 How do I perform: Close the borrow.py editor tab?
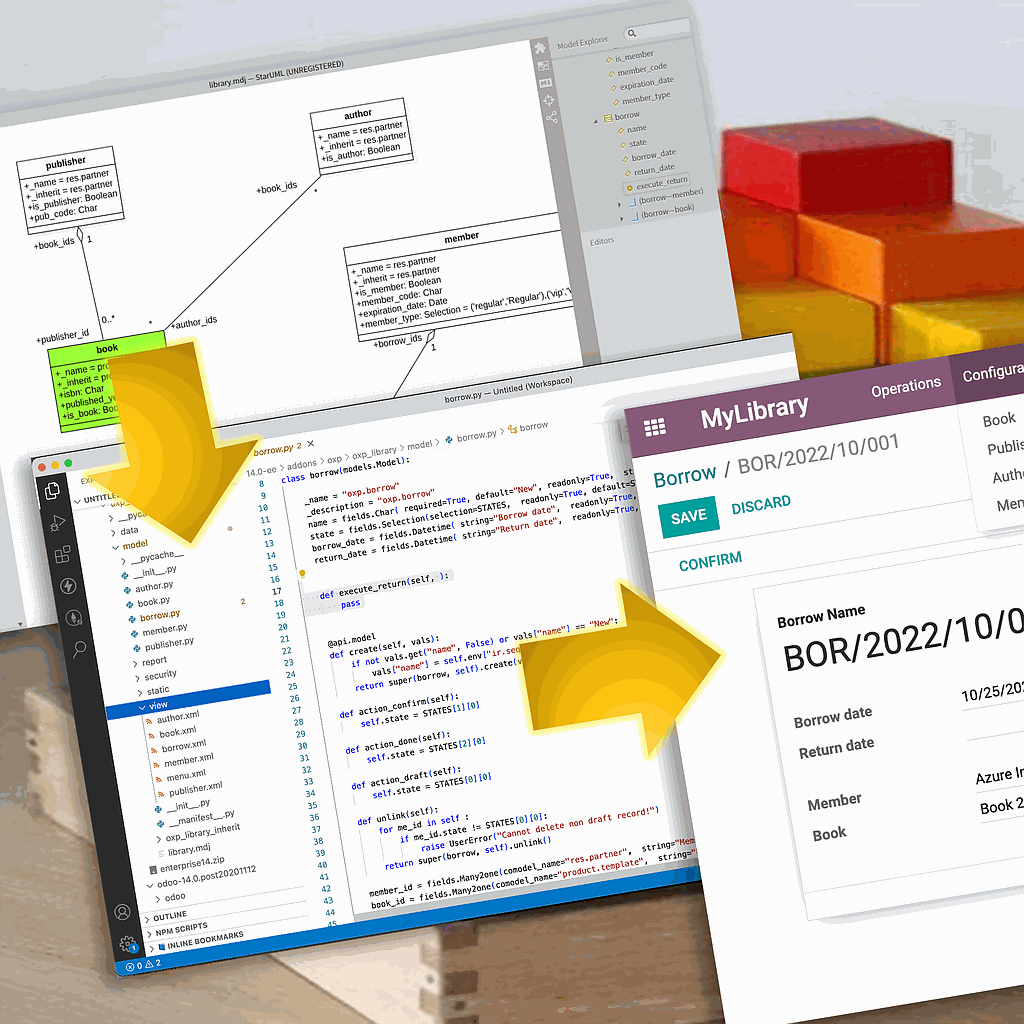click(x=311, y=443)
